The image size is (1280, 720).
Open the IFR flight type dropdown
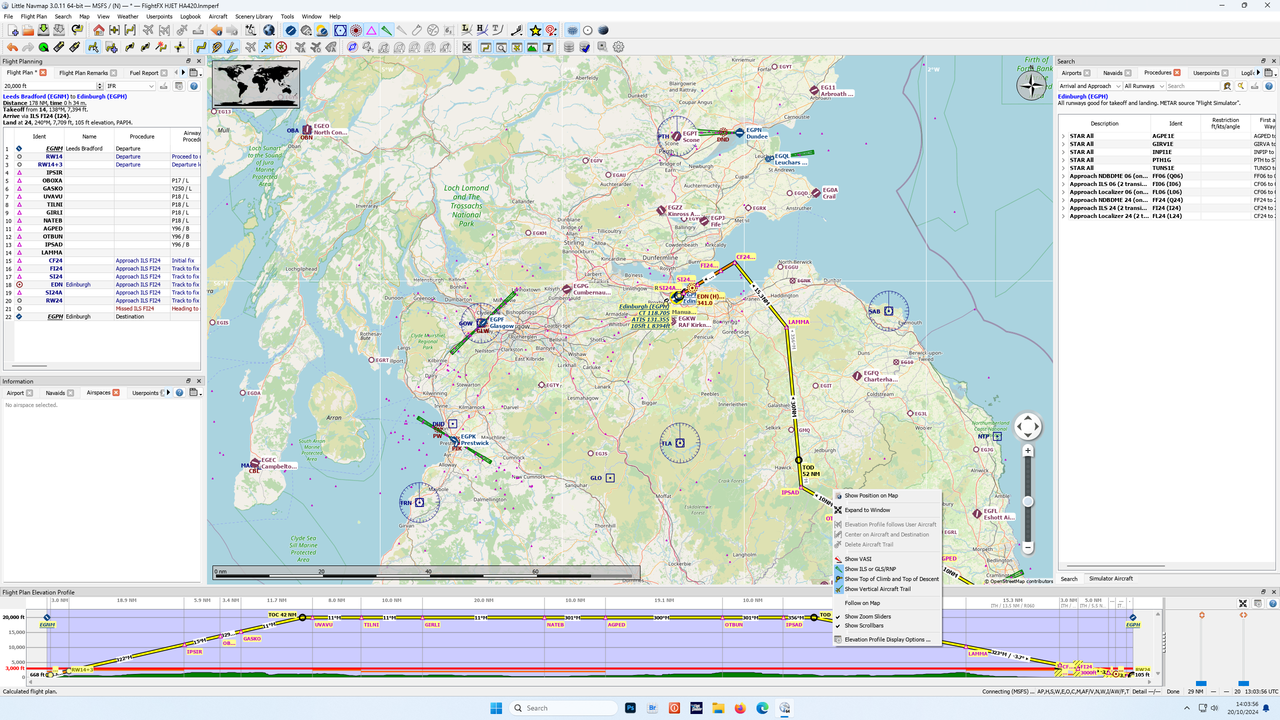pyautogui.click(x=131, y=86)
